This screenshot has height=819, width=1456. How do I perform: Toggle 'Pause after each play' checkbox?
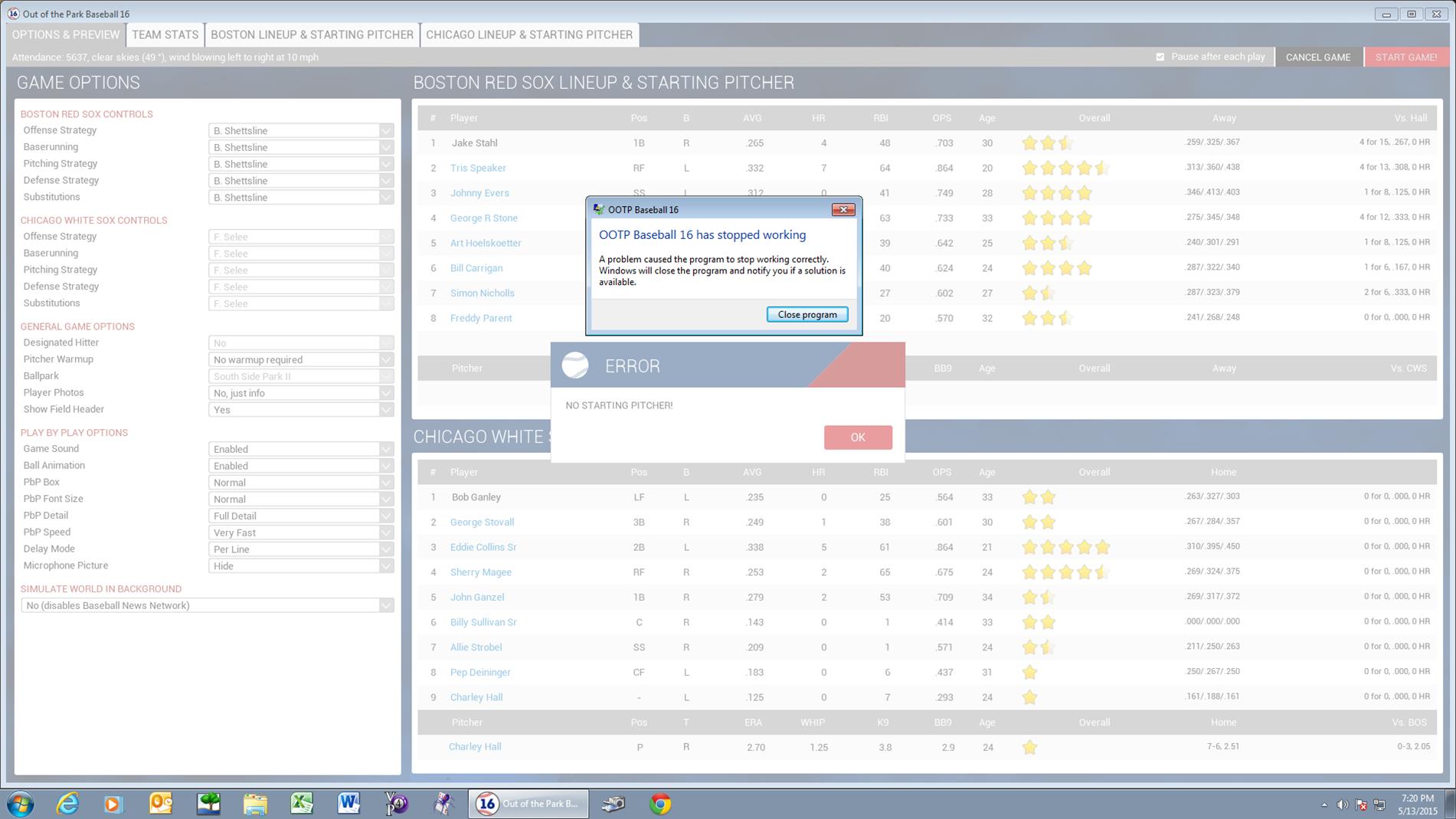pyautogui.click(x=1160, y=57)
